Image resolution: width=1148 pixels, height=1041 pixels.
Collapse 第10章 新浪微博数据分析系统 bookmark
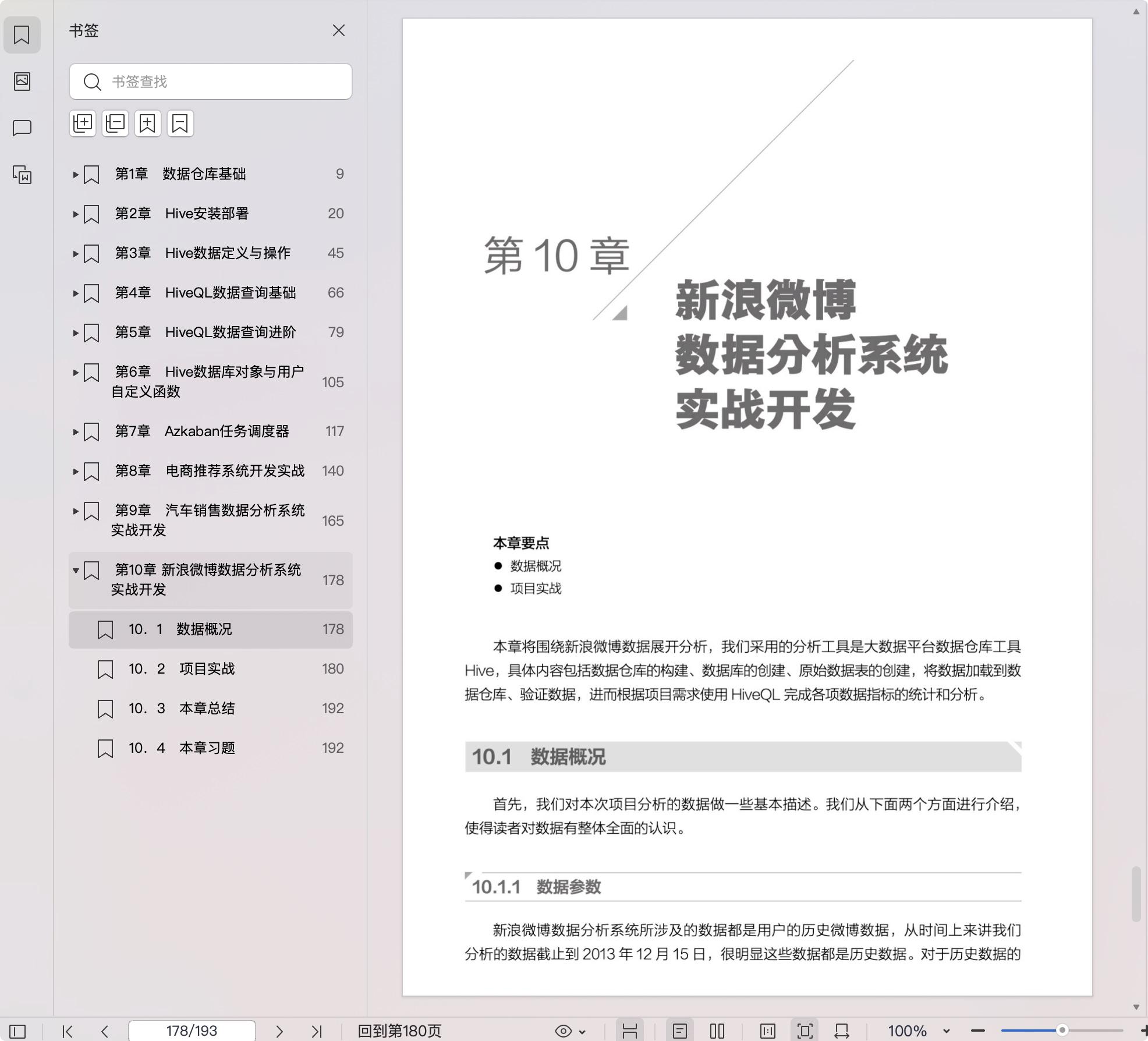75,570
